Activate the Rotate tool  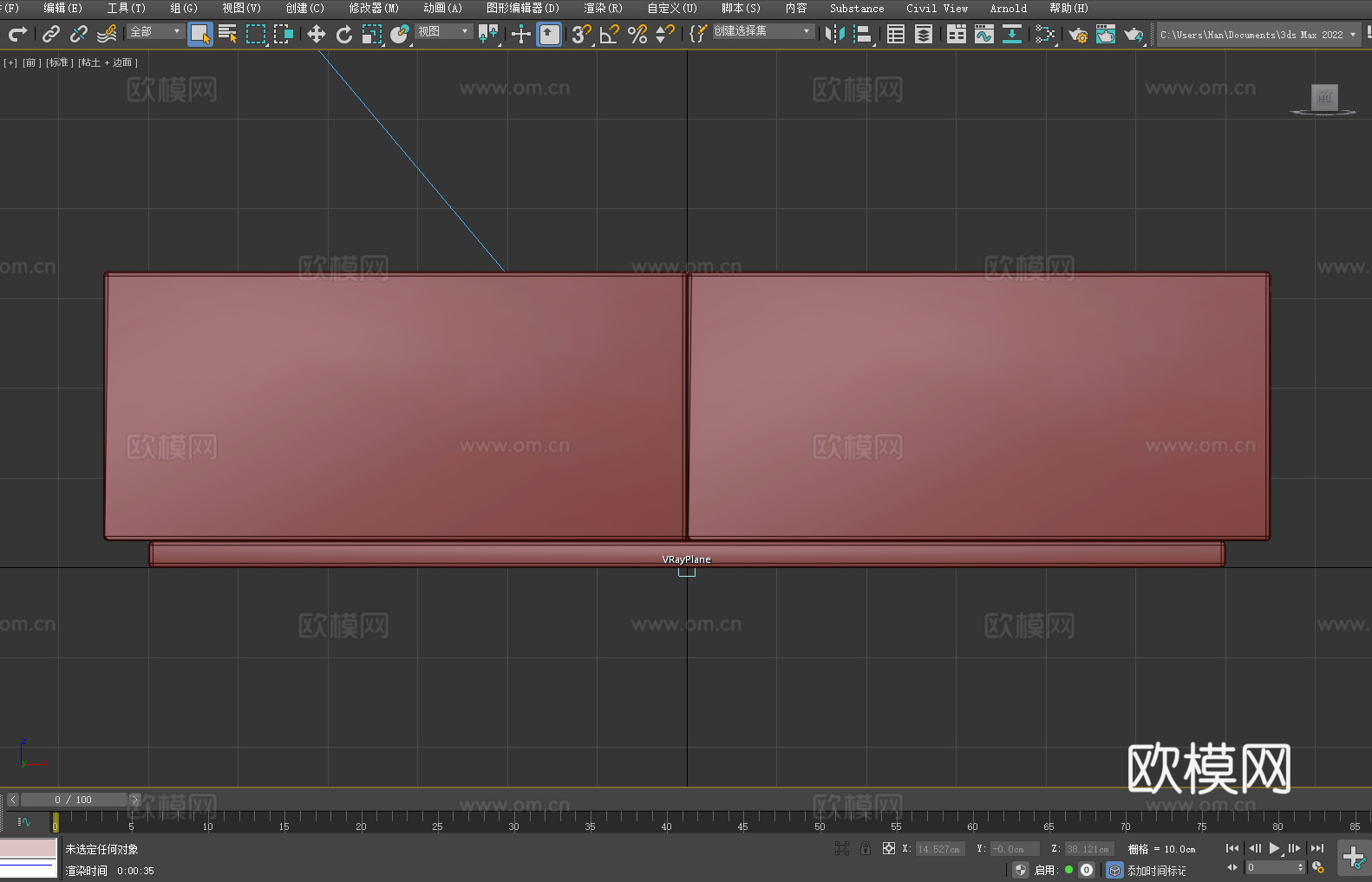pyautogui.click(x=344, y=34)
